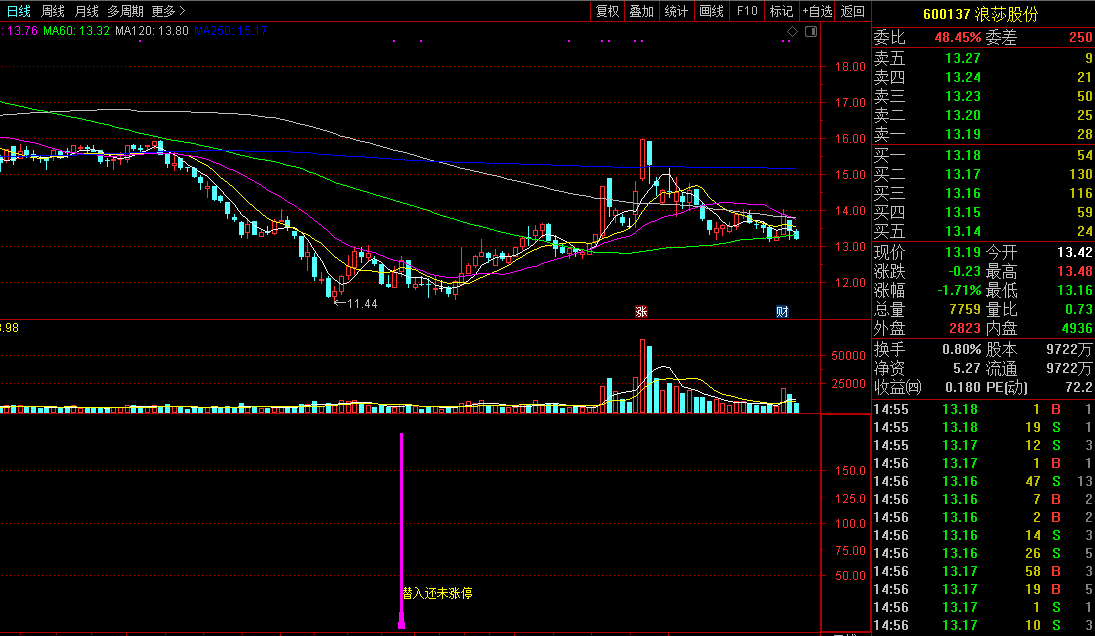
Task: Click the 18.00 price axis label
Action: [850, 67]
